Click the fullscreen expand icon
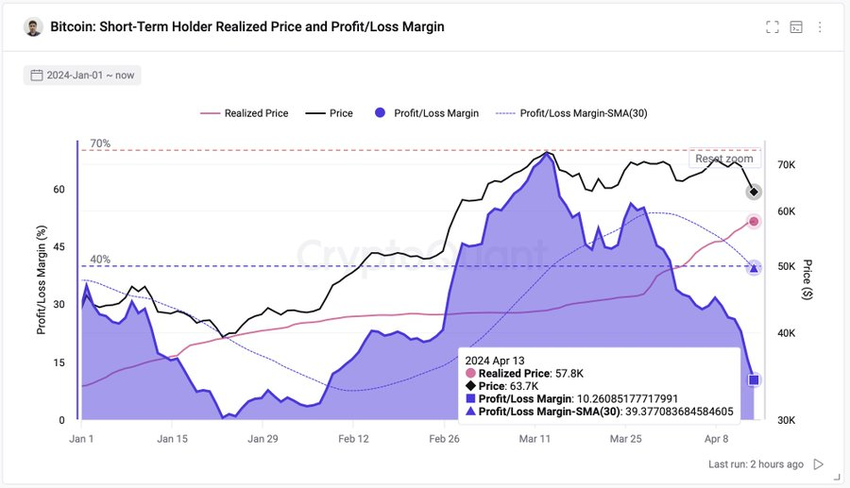850x488 pixels. [x=772, y=27]
